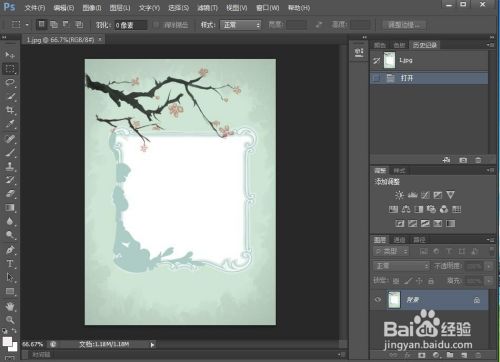Open the tool preset picker dropdown
Viewport: 500px width, 362px height.
click(27, 25)
